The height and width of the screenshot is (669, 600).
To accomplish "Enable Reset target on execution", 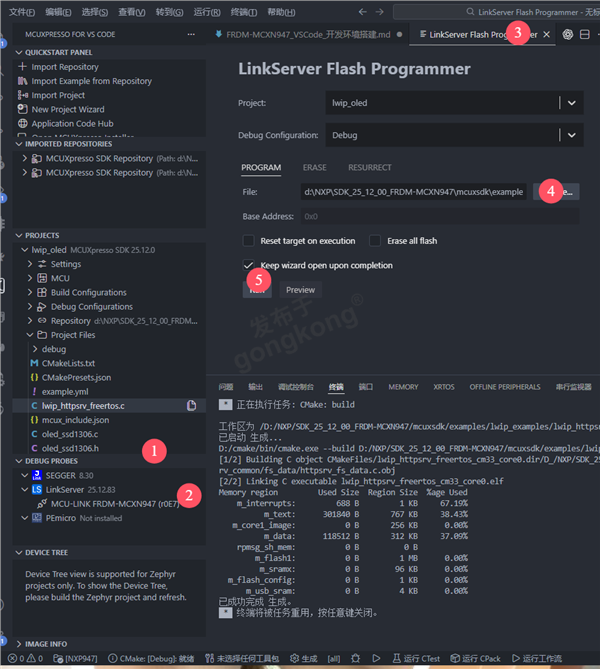I will click(x=248, y=241).
